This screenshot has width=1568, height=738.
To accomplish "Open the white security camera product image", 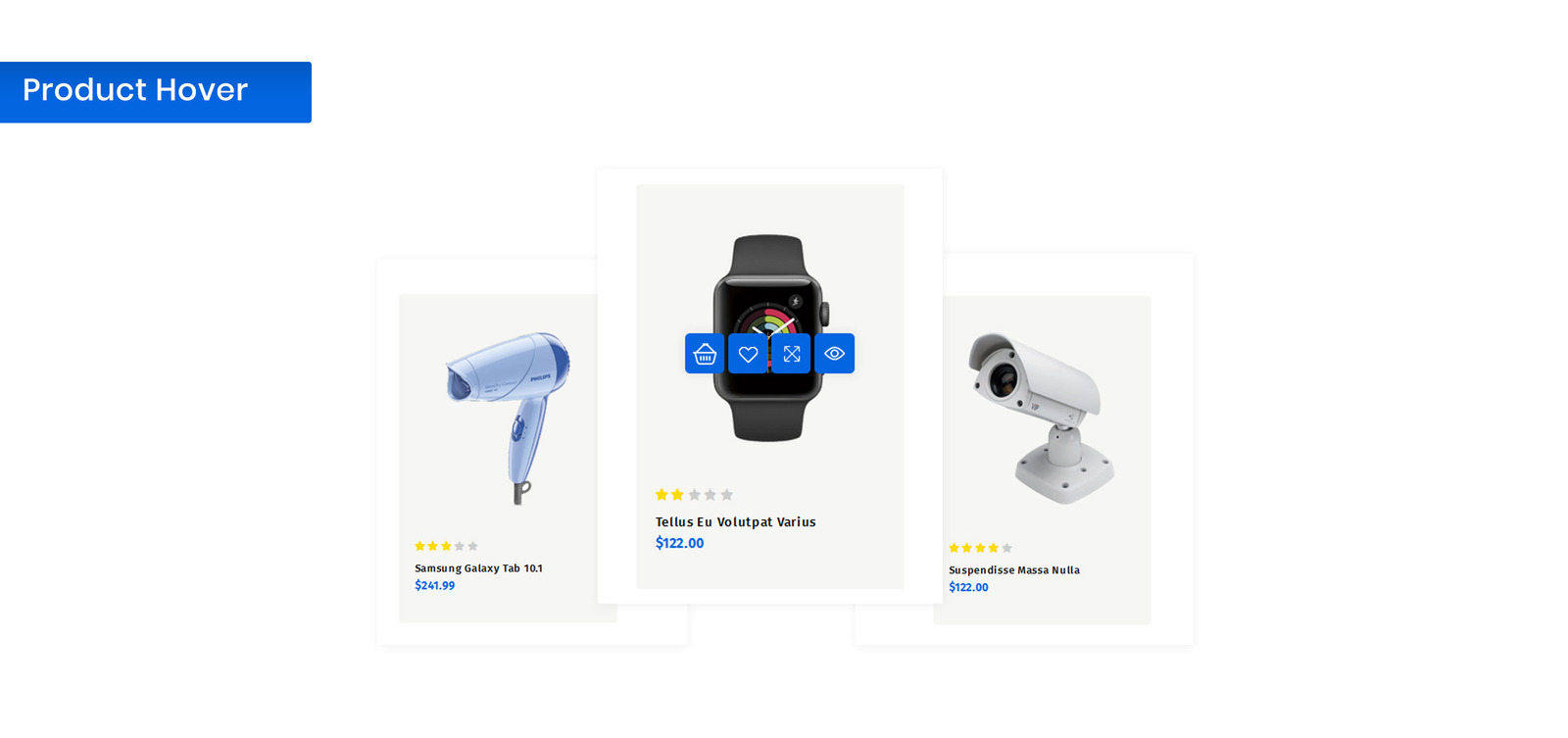I will [1041, 418].
